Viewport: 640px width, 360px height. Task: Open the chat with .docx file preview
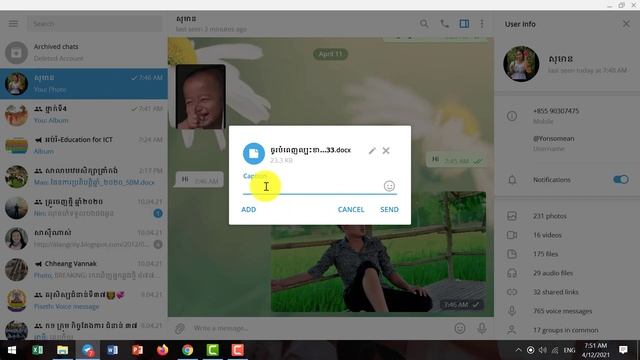click(x=84, y=176)
